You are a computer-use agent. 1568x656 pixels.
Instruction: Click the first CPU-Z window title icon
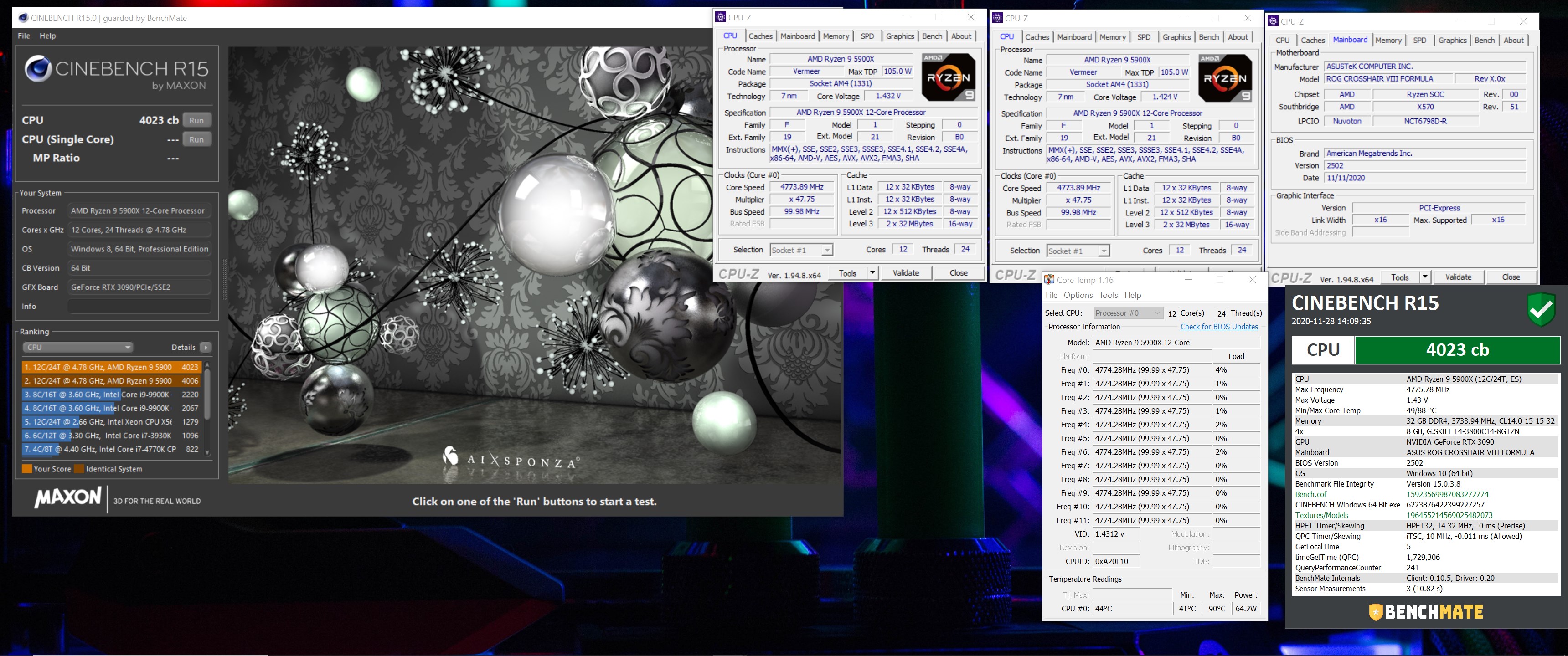[x=721, y=17]
